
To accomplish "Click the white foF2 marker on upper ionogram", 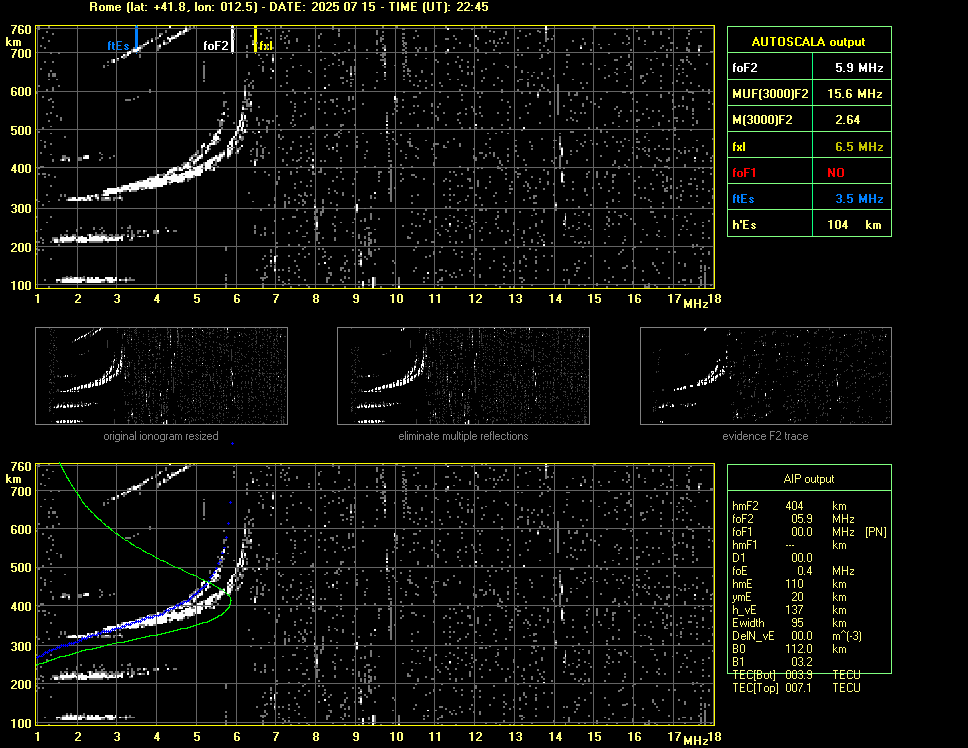I will point(233,39).
